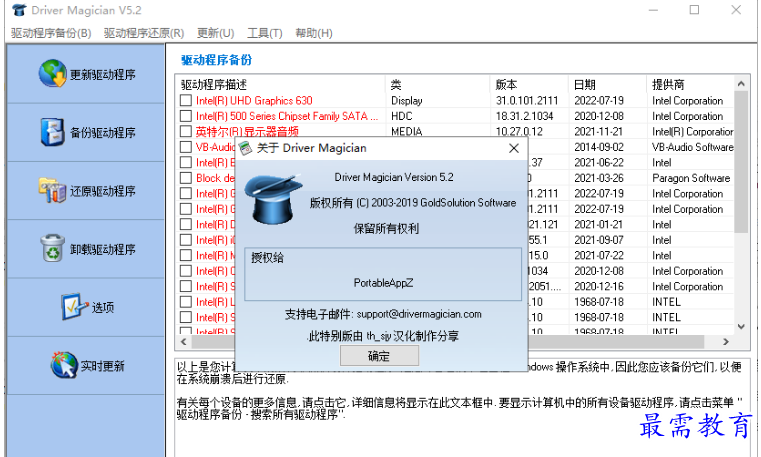Close the About Driver Magician dialog
This screenshot has height=457, width=761.
(514, 148)
